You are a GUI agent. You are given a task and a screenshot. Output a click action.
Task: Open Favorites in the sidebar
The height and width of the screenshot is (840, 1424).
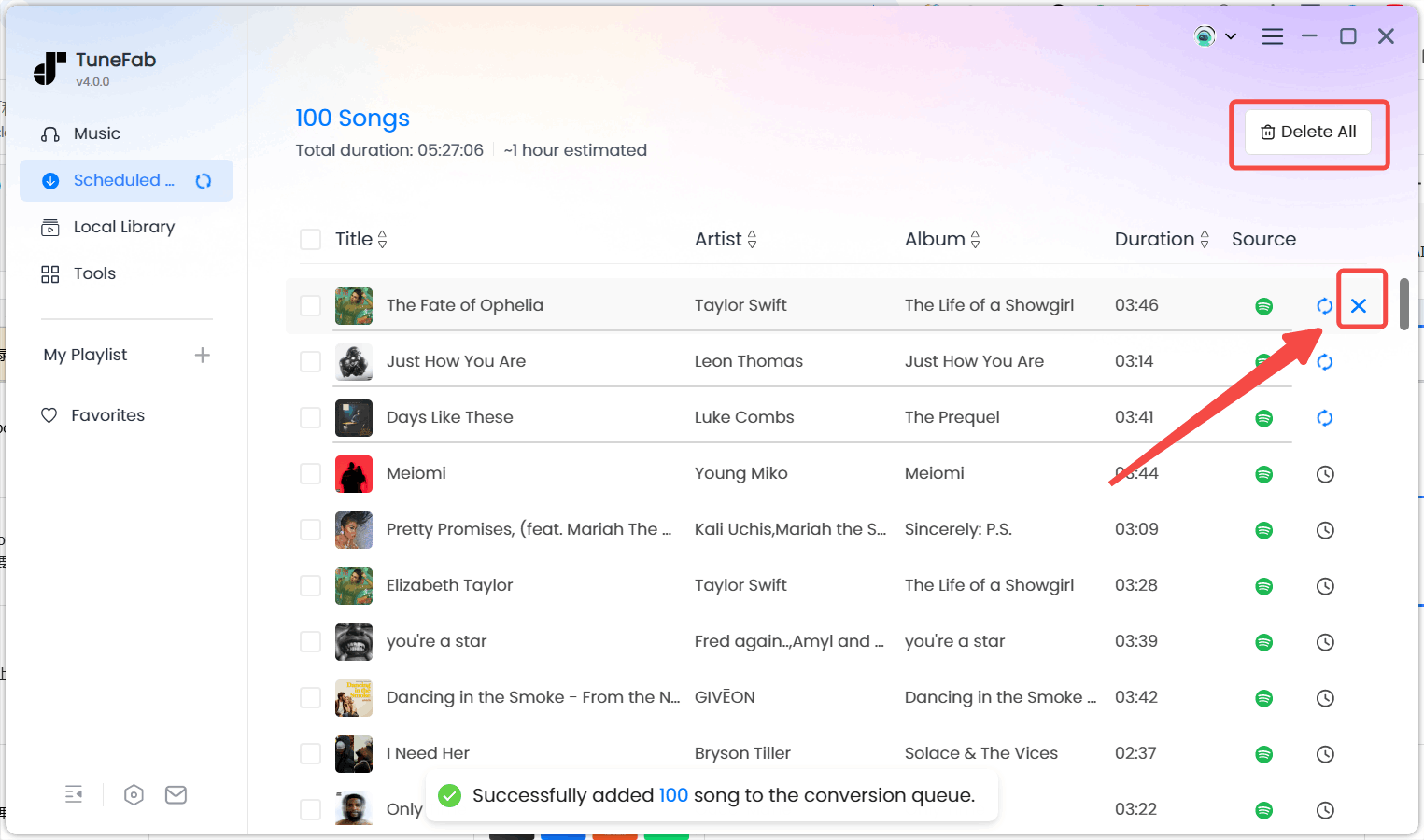pos(107,416)
